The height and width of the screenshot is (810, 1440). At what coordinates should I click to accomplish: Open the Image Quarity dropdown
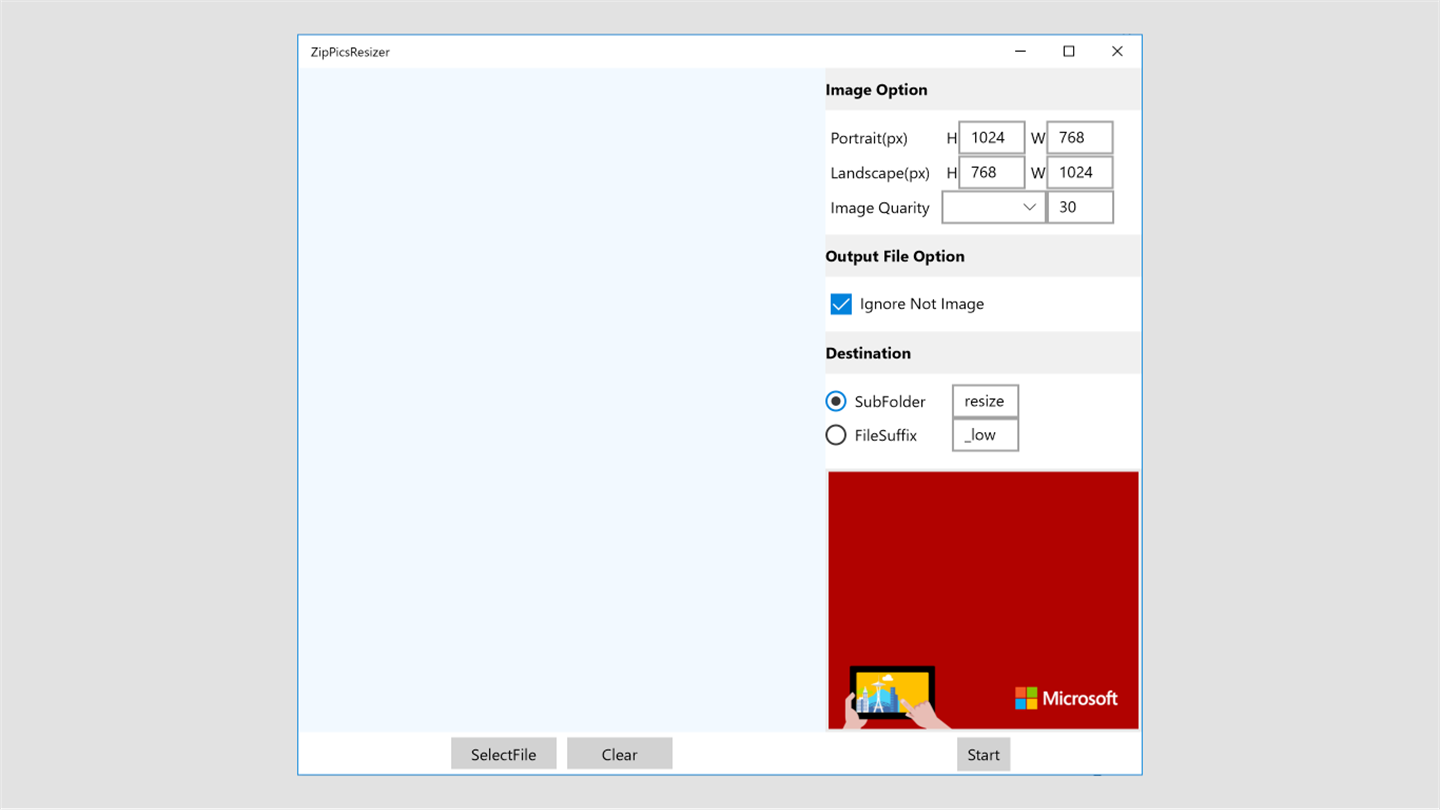pyautogui.click(x=994, y=207)
